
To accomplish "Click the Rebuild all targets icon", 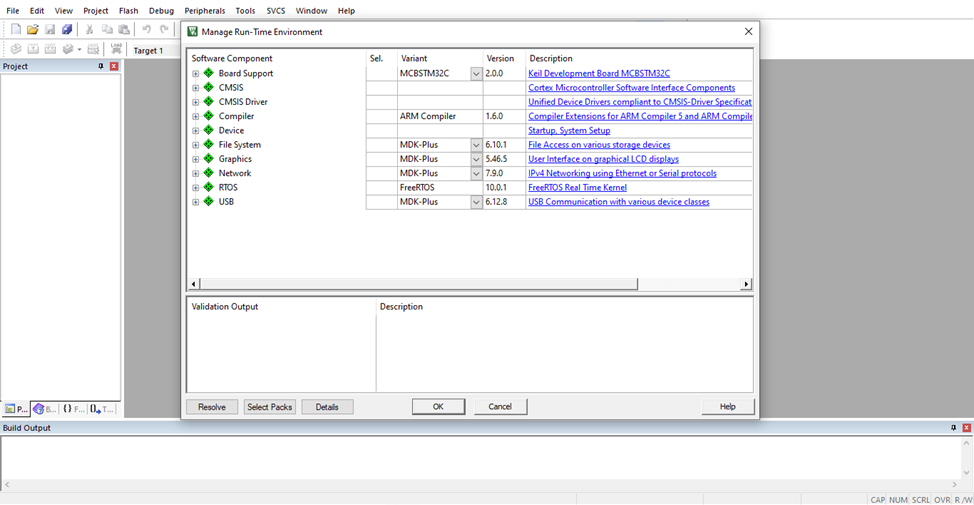I will 50,49.
